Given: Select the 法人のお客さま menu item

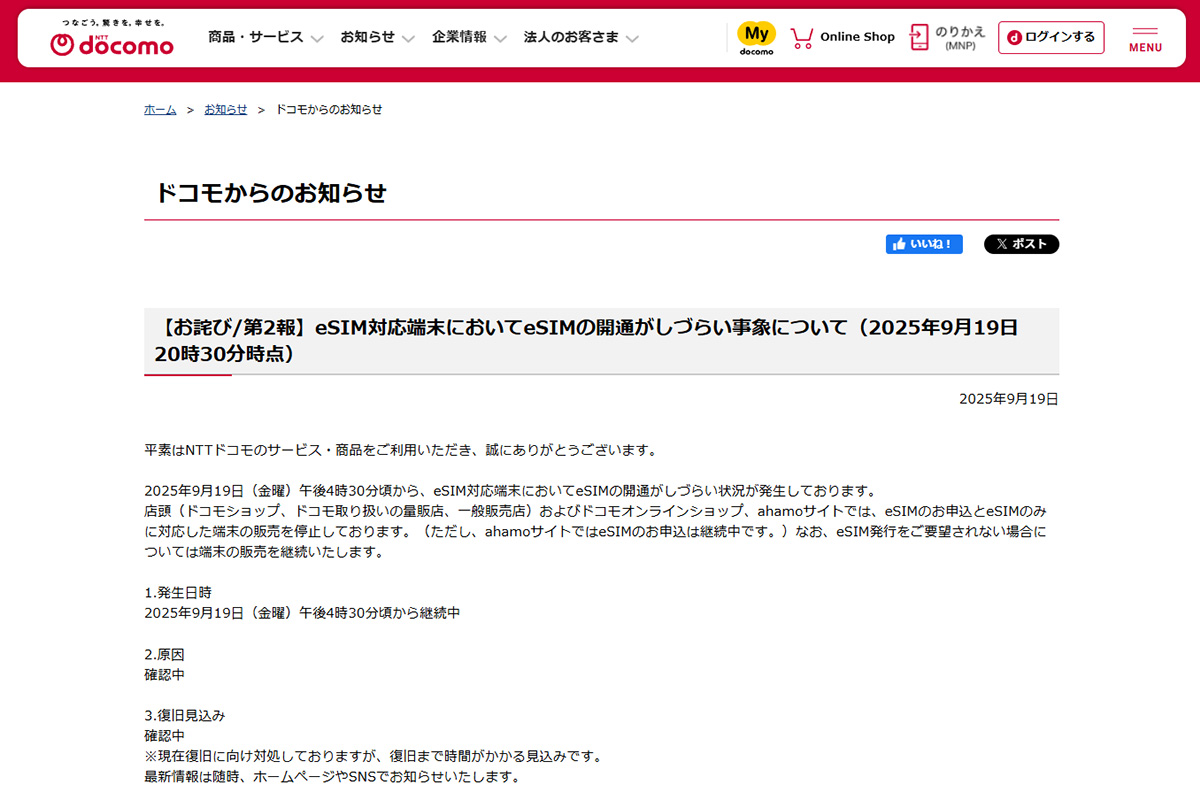Looking at the screenshot, I should click(x=570, y=37).
